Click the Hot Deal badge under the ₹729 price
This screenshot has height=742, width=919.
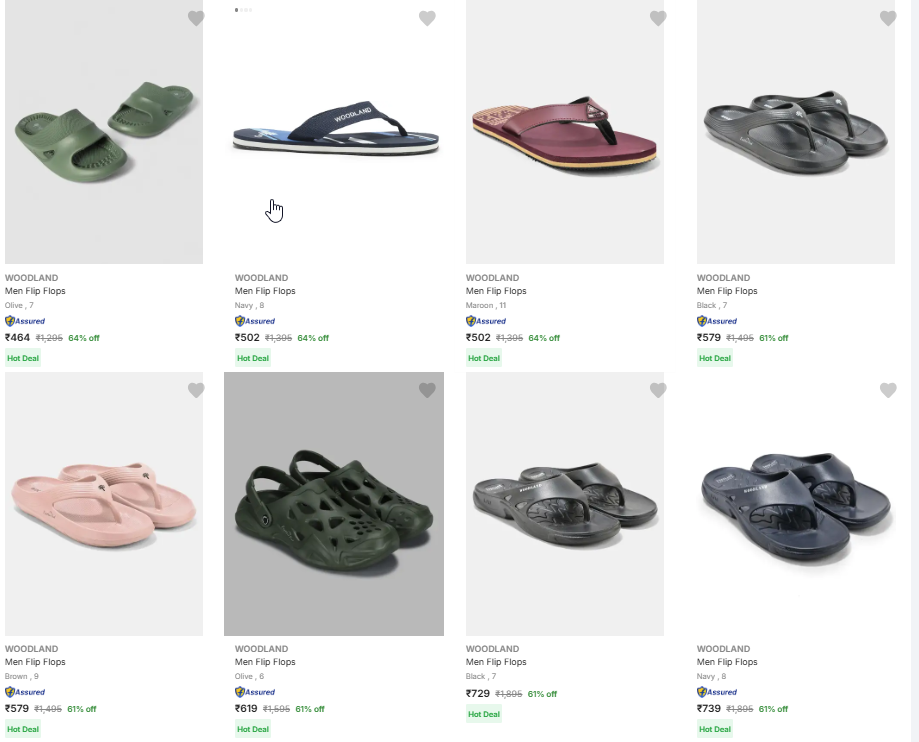484,714
